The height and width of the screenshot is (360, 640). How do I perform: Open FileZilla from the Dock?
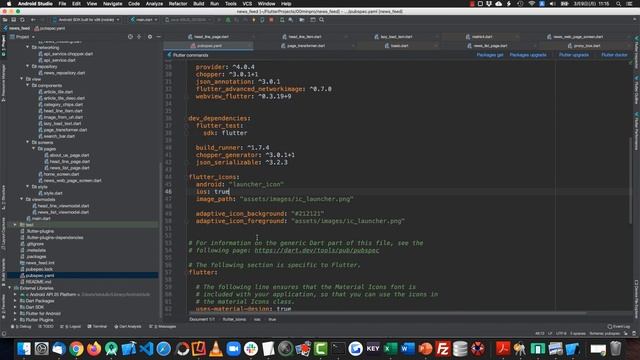442,349
